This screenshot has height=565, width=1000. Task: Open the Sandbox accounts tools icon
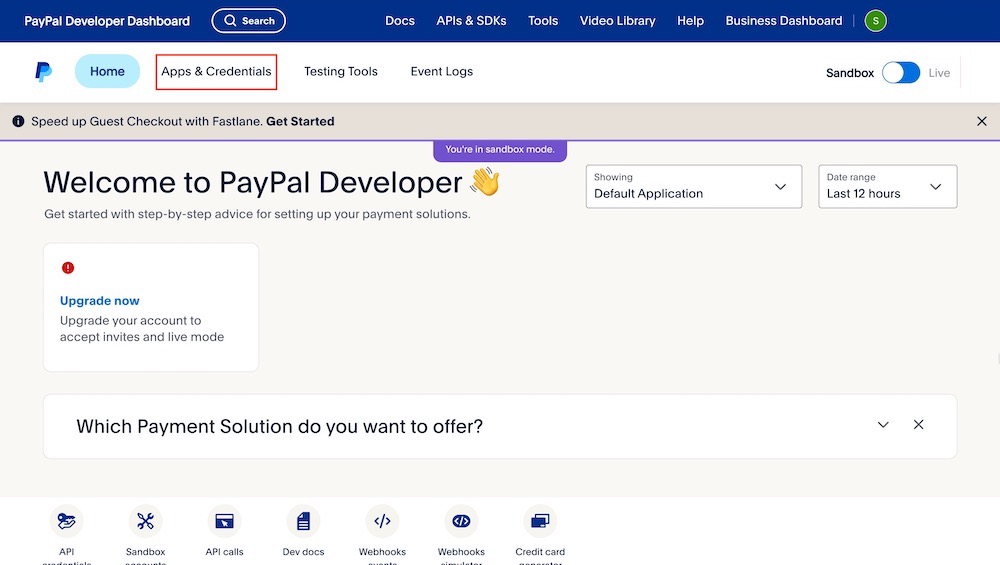(x=145, y=521)
